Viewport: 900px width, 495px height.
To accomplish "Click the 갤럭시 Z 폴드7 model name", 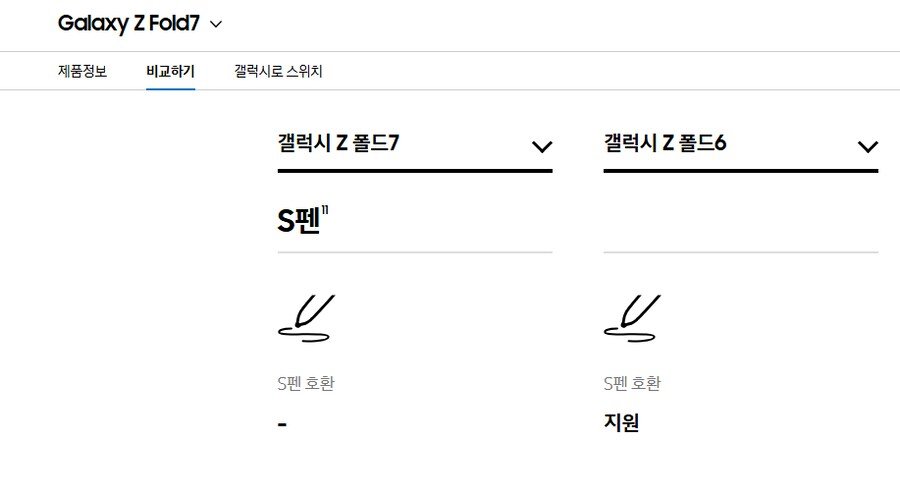I will (x=338, y=142).
